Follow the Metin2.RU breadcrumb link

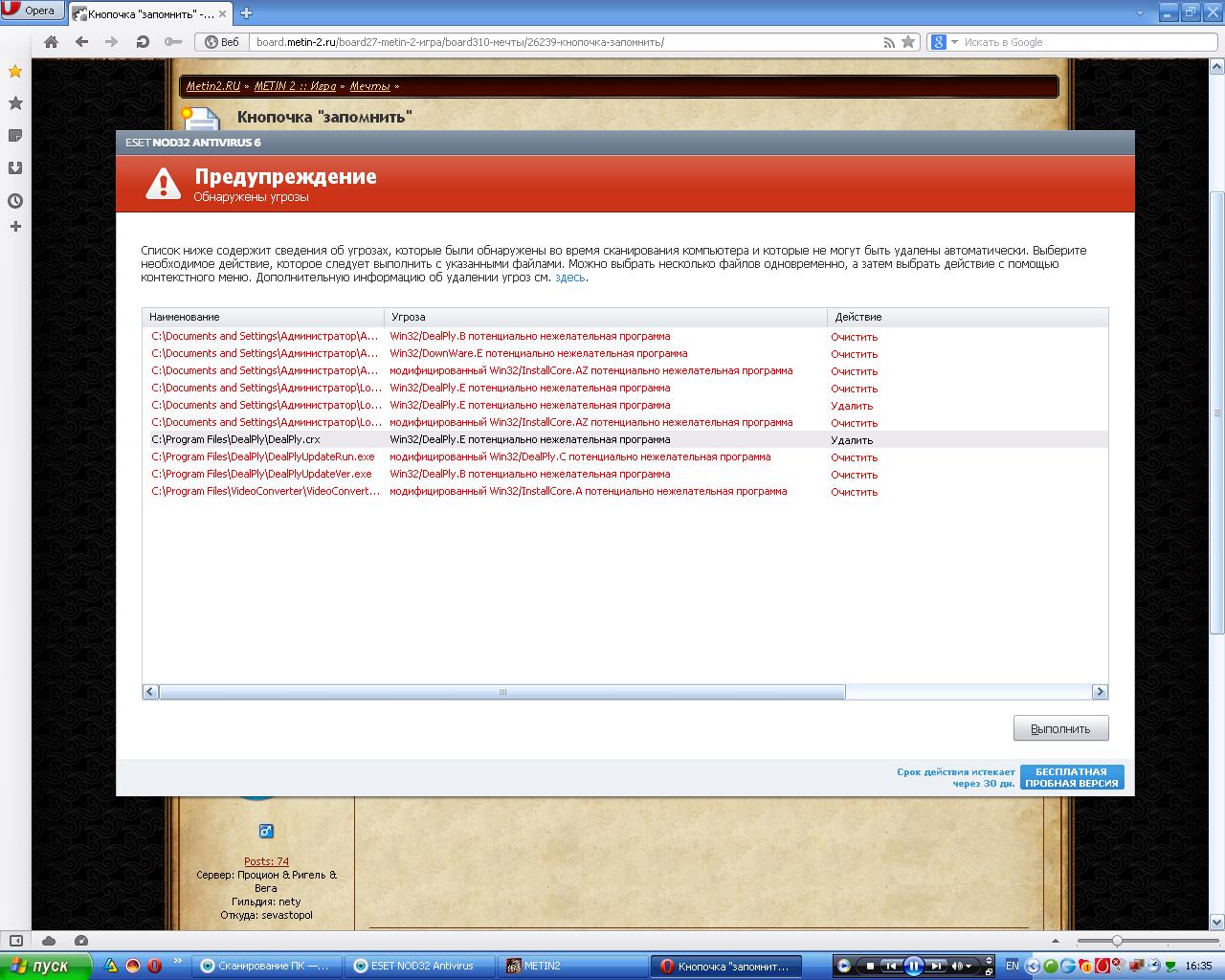click(213, 86)
